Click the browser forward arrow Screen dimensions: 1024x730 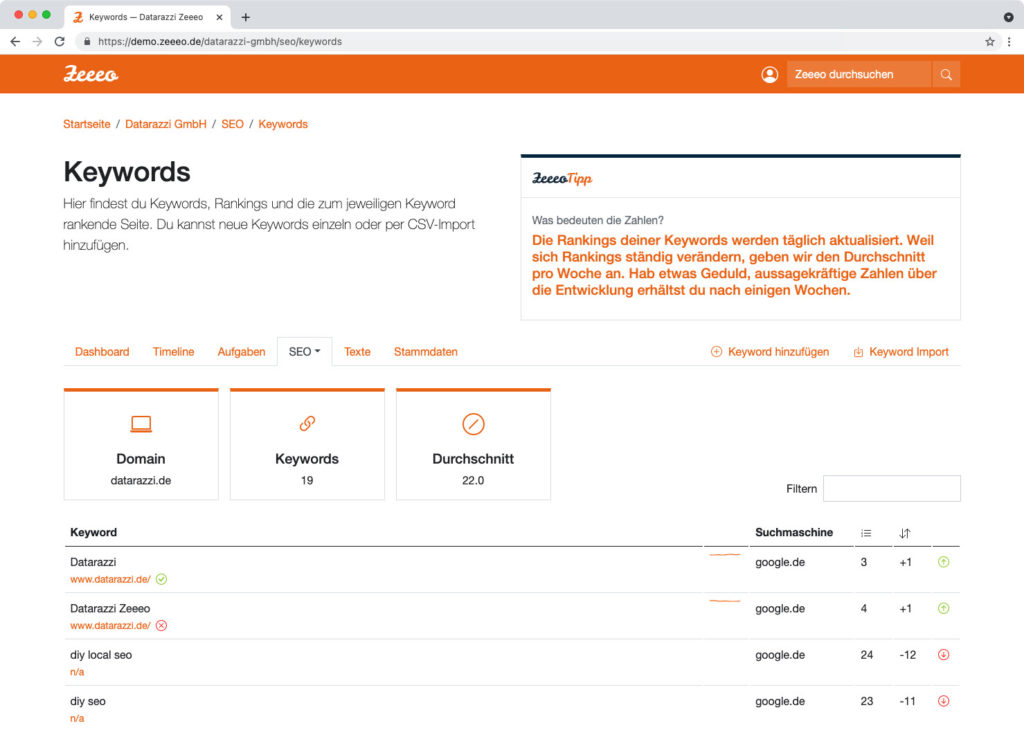(37, 41)
